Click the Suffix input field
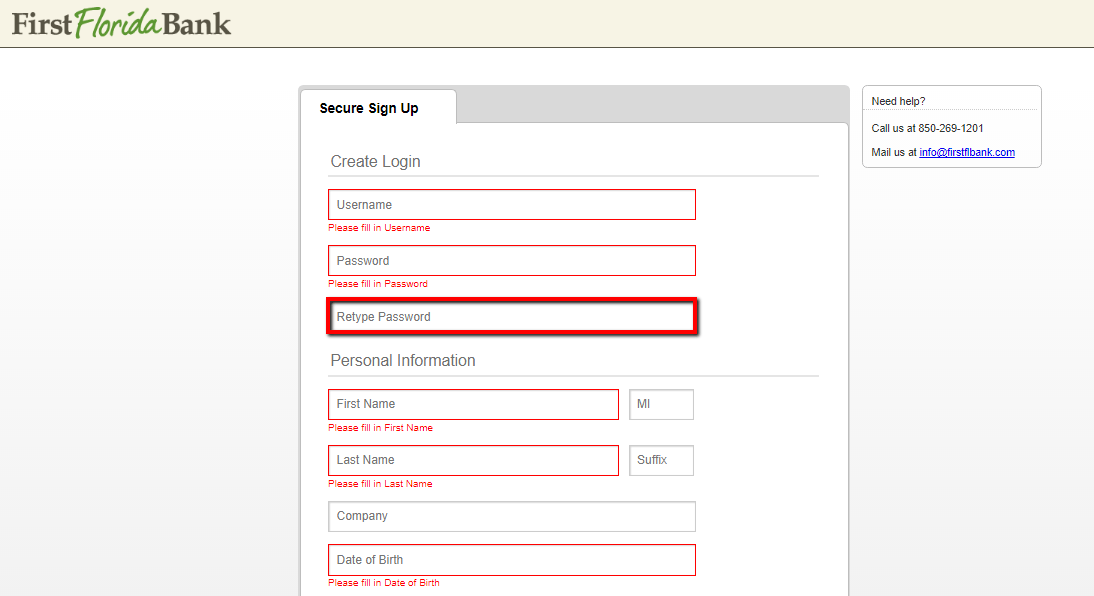Image resolution: width=1094 pixels, height=596 pixels. tap(660, 460)
